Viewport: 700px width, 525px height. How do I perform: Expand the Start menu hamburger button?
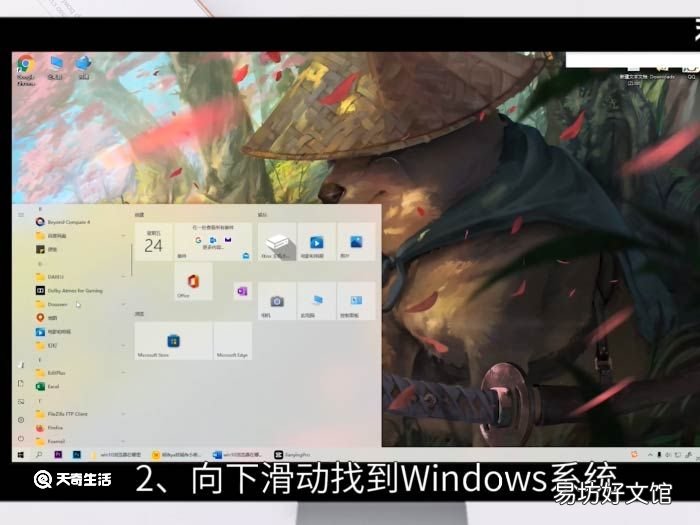[x=21, y=215]
